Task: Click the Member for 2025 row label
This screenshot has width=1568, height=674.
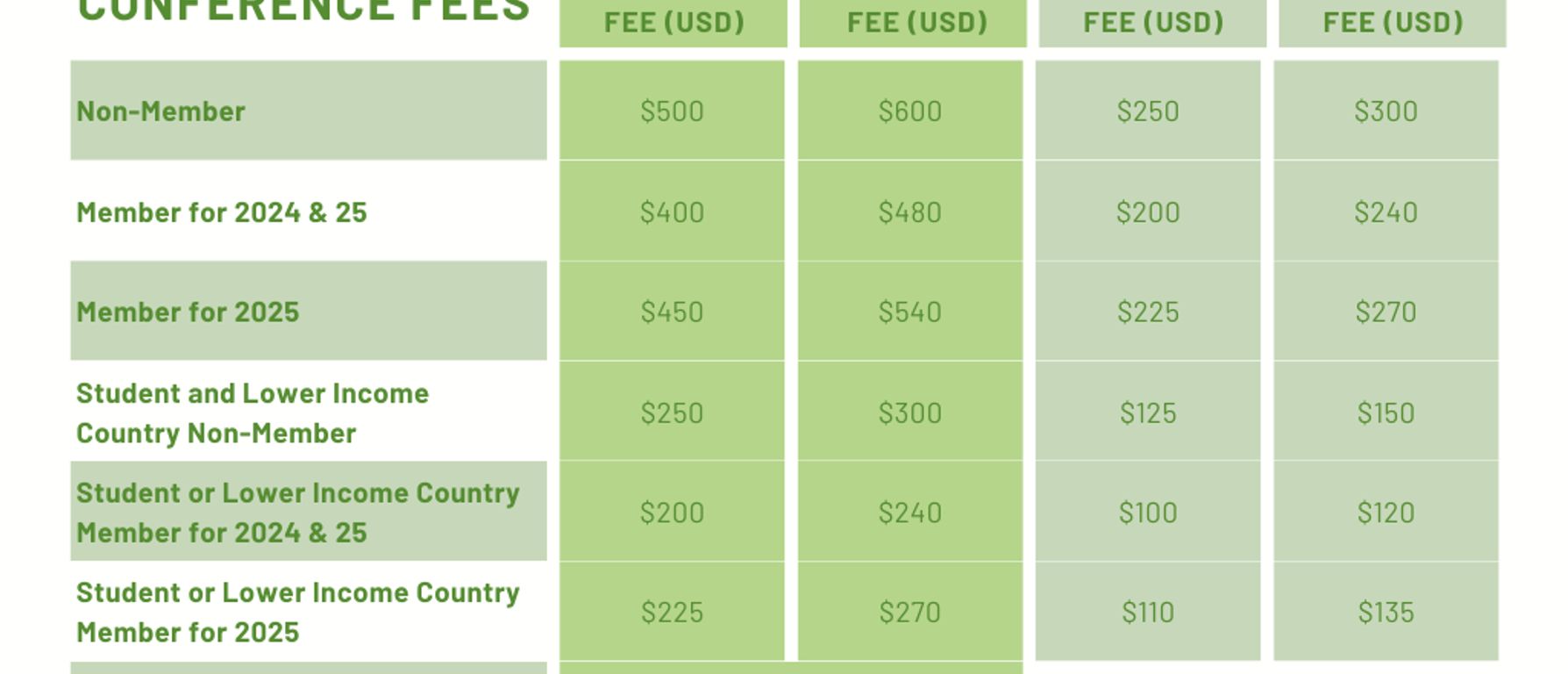Action: click(x=188, y=312)
